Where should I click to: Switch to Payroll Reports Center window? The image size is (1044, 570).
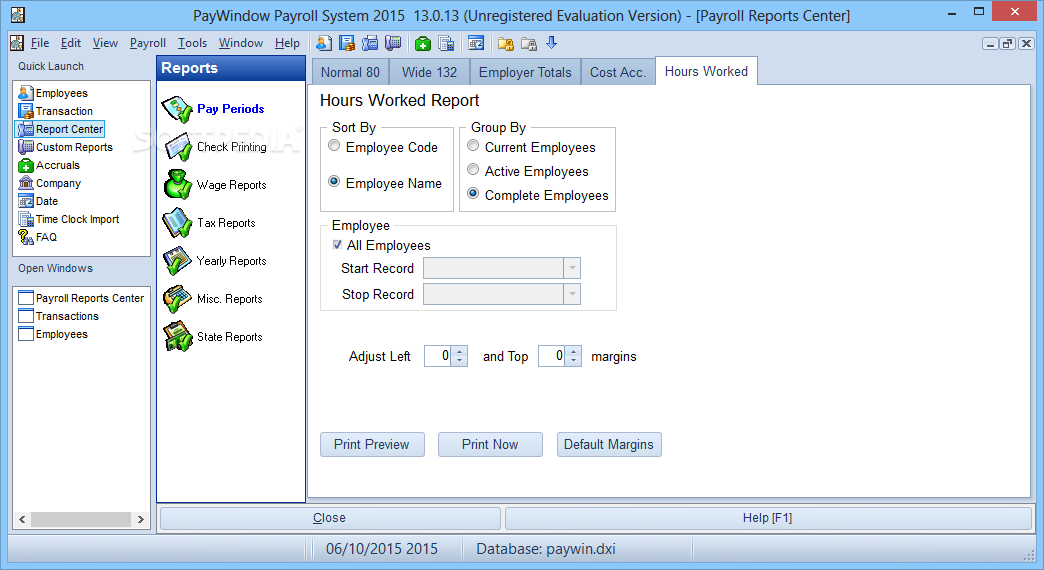click(x=81, y=298)
